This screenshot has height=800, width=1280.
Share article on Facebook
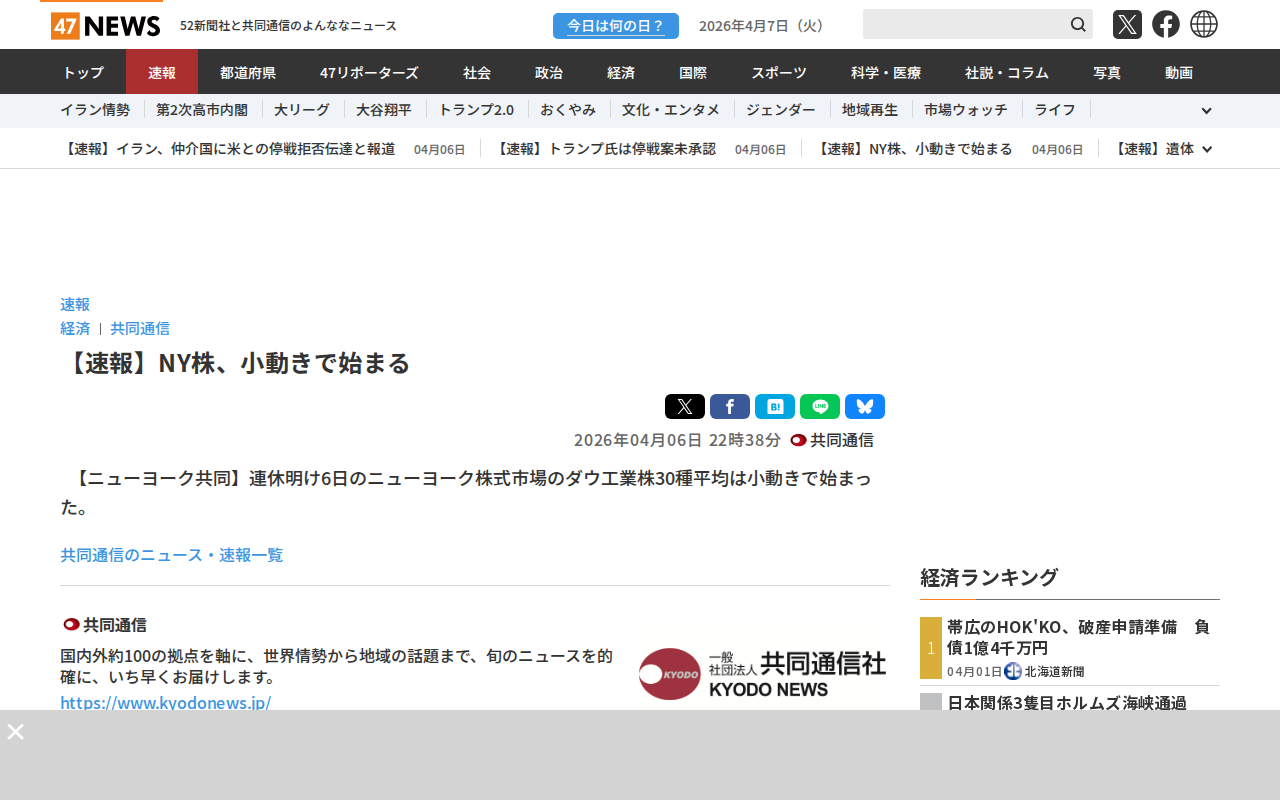pyautogui.click(x=730, y=406)
